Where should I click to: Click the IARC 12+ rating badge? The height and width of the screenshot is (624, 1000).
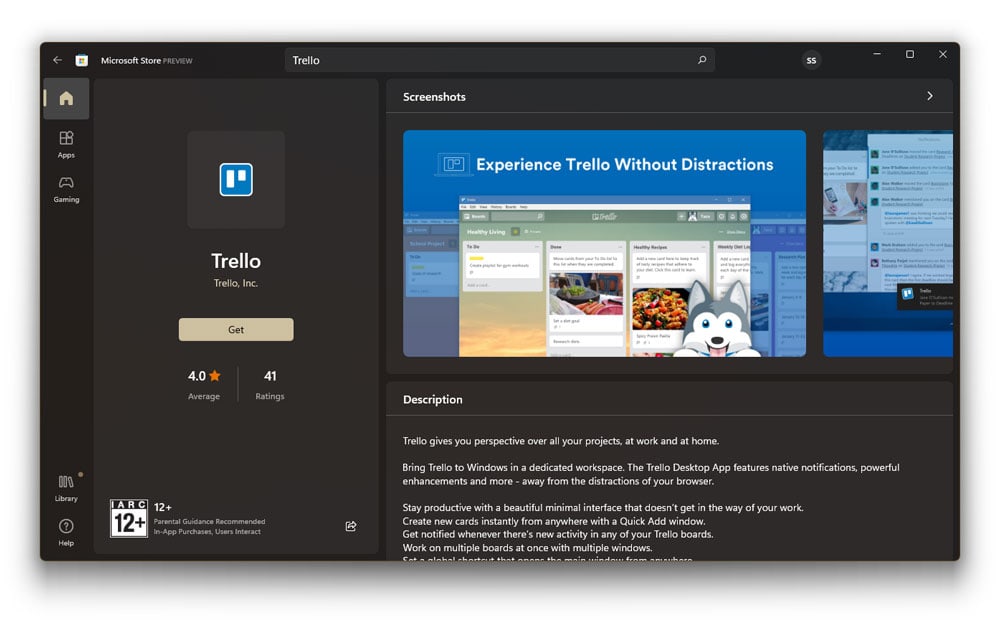tap(129, 519)
